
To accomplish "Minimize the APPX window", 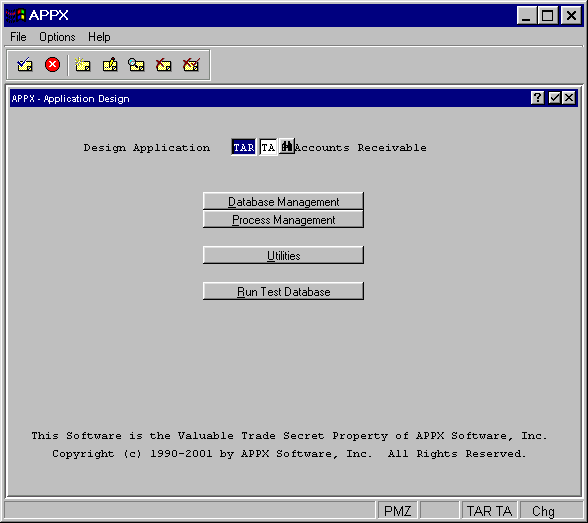I will click(x=526, y=15).
